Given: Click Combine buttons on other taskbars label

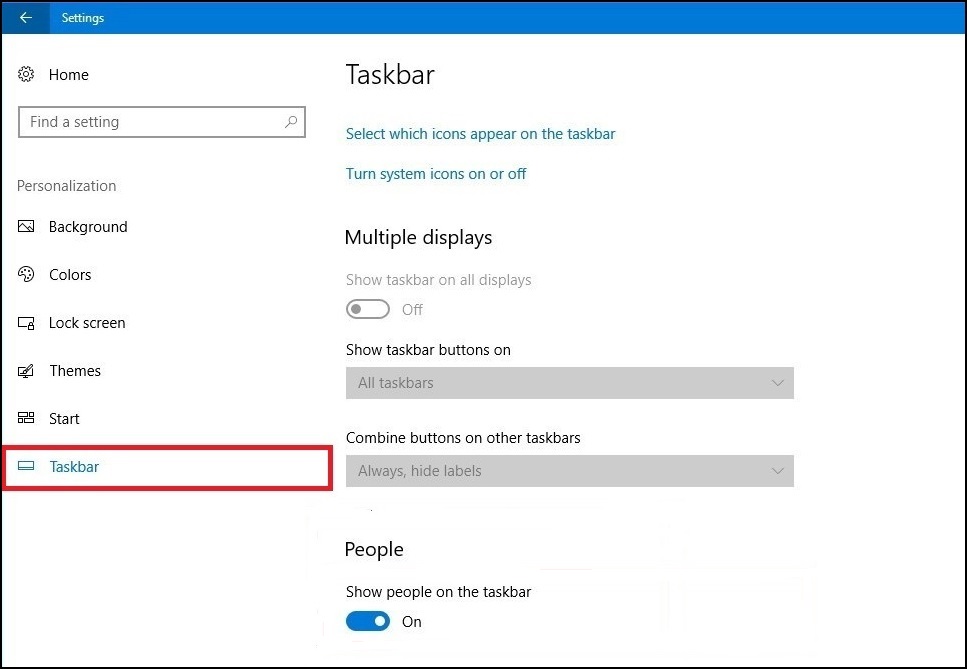Looking at the screenshot, I should (463, 438).
